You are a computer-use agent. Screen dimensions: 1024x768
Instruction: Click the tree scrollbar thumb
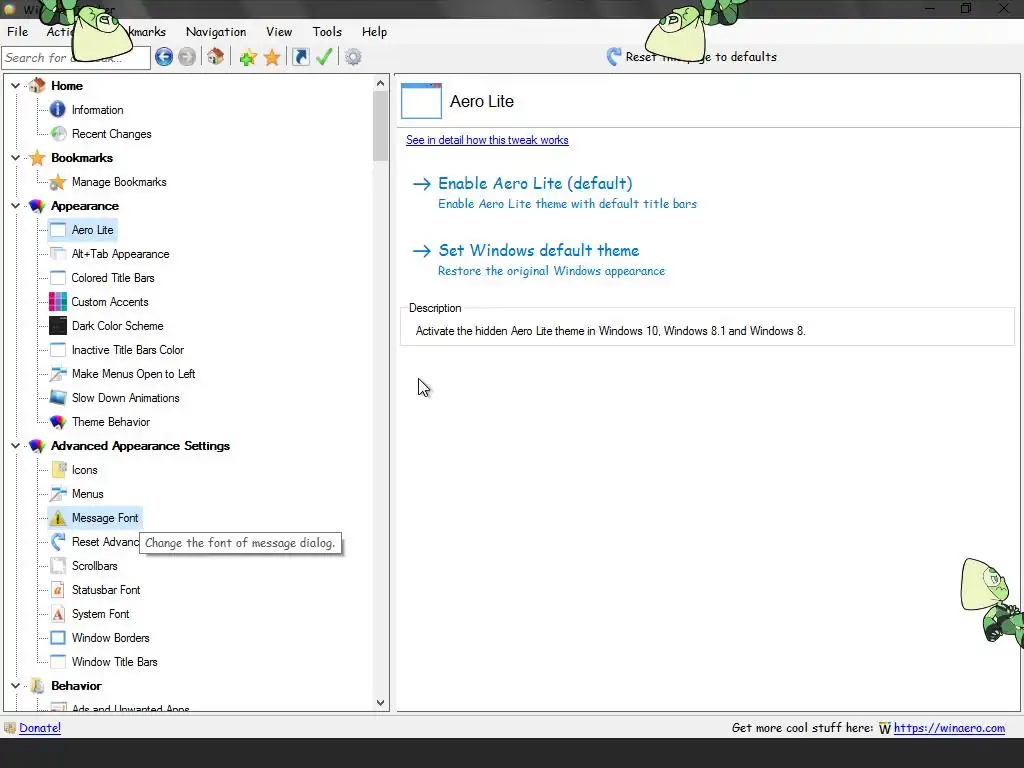pos(381,126)
